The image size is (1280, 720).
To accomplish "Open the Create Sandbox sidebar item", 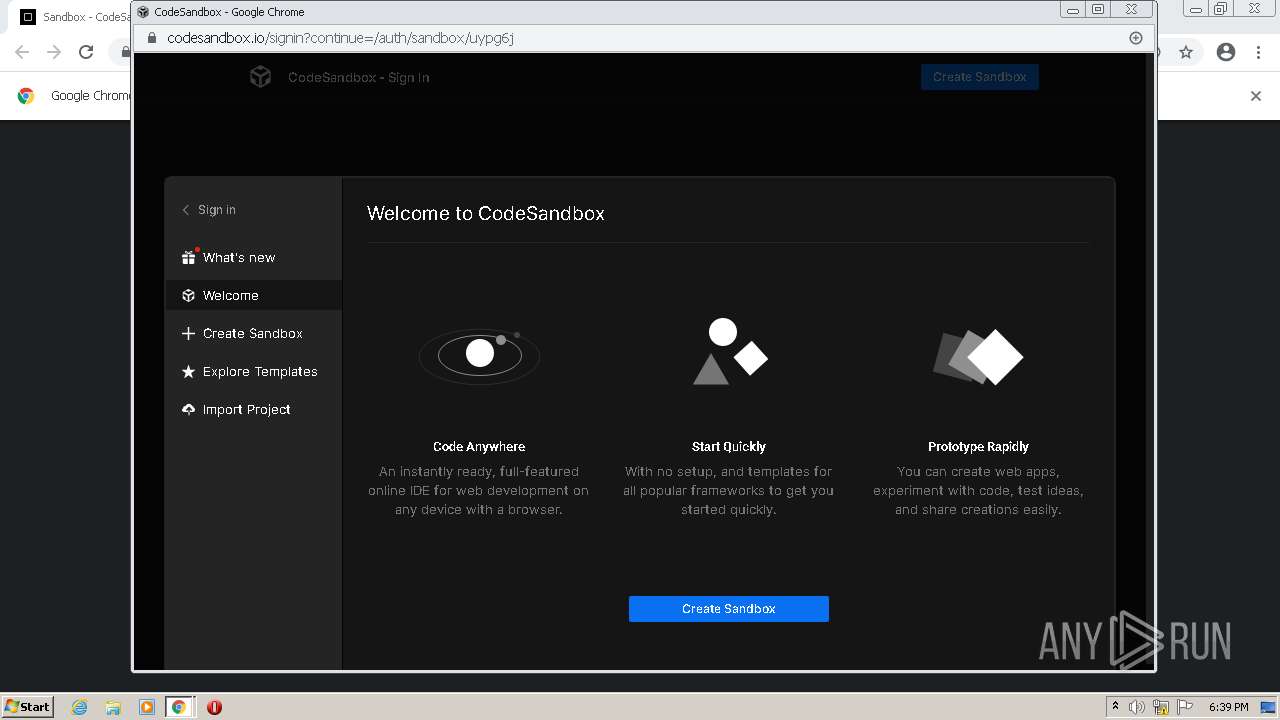I will click(253, 333).
